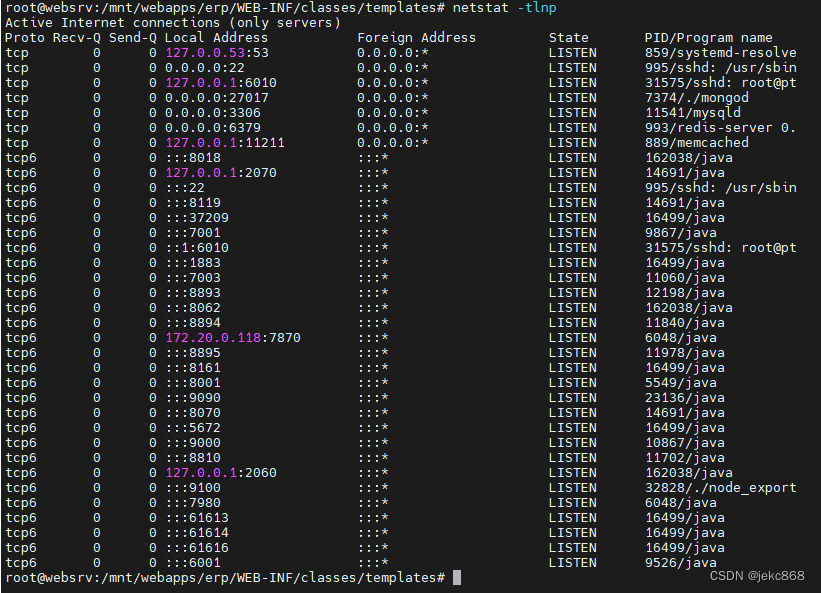Click local address :::61613
This screenshot has height=593, width=821.
(197, 518)
